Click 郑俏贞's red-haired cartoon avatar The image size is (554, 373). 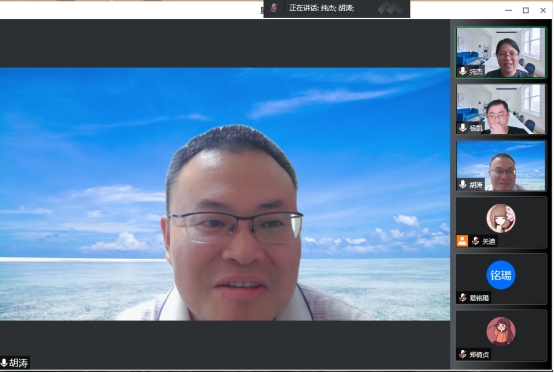click(x=501, y=331)
